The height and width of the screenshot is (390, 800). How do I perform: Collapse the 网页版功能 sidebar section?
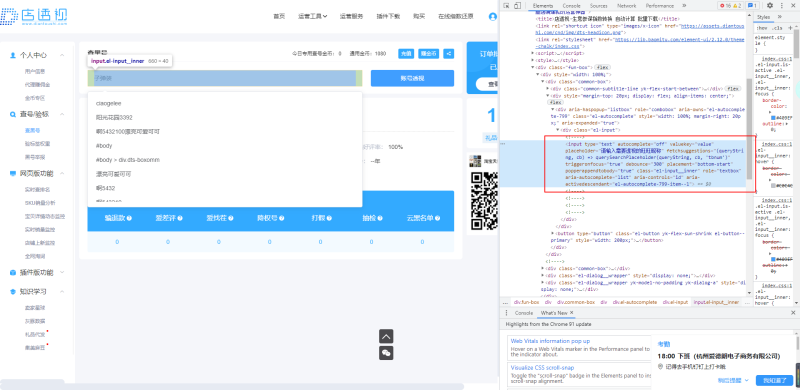coord(62,173)
